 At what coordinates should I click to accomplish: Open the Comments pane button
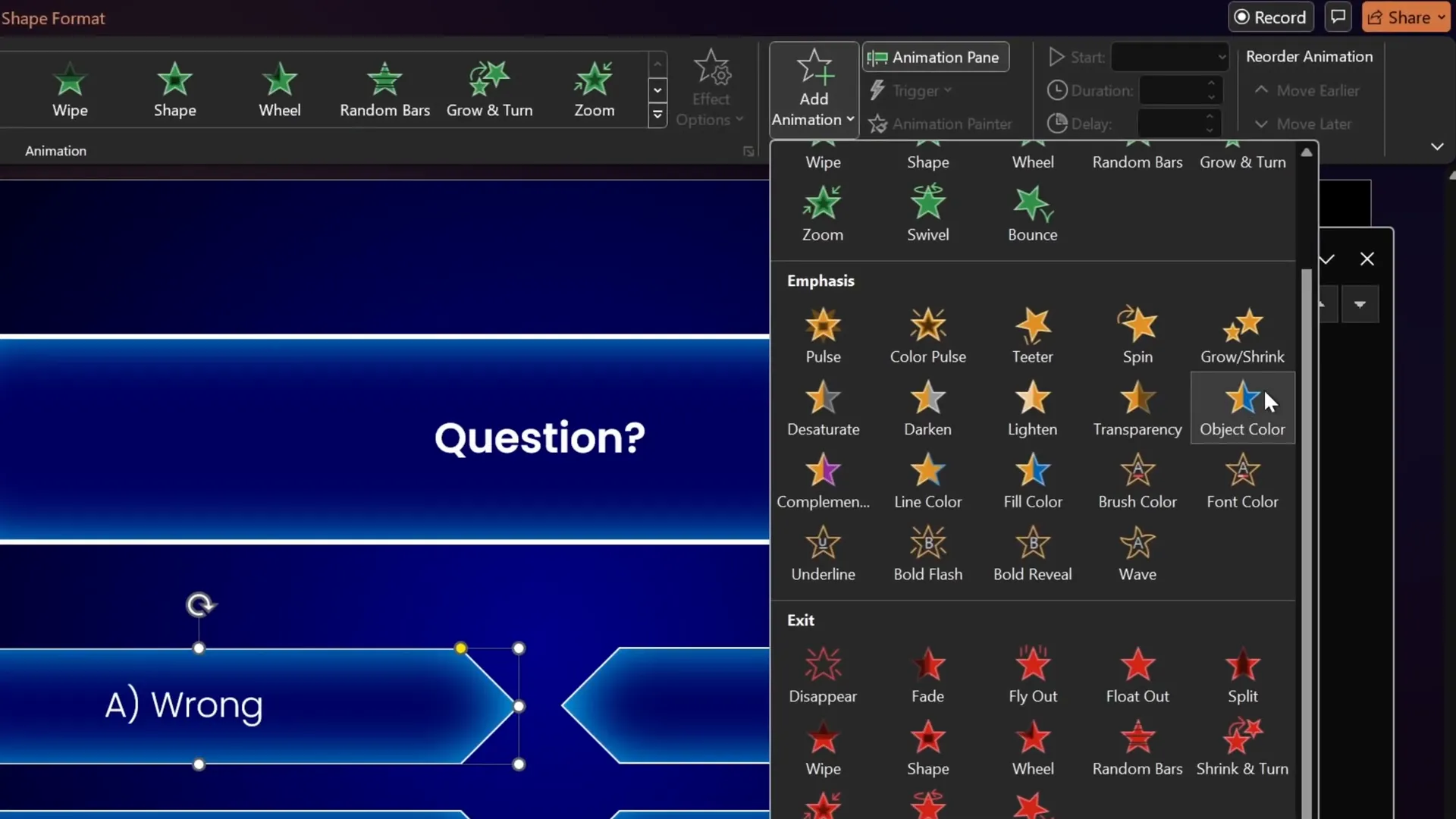click(1338, 17)
